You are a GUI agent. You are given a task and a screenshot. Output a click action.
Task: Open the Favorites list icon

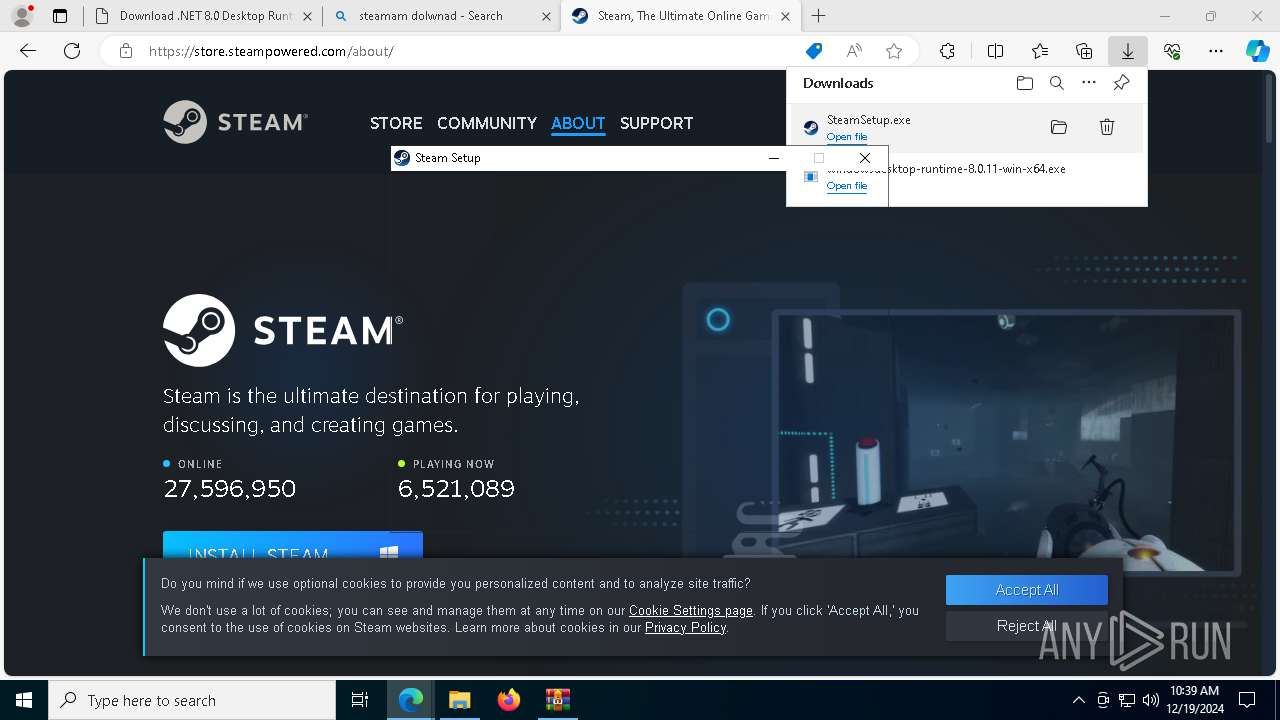1040,51
